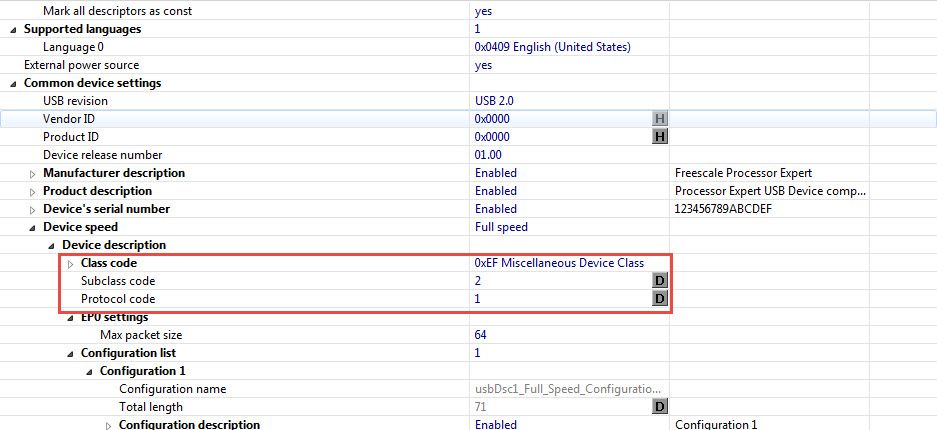Collapse the Device description node

(x=52, y=245)
